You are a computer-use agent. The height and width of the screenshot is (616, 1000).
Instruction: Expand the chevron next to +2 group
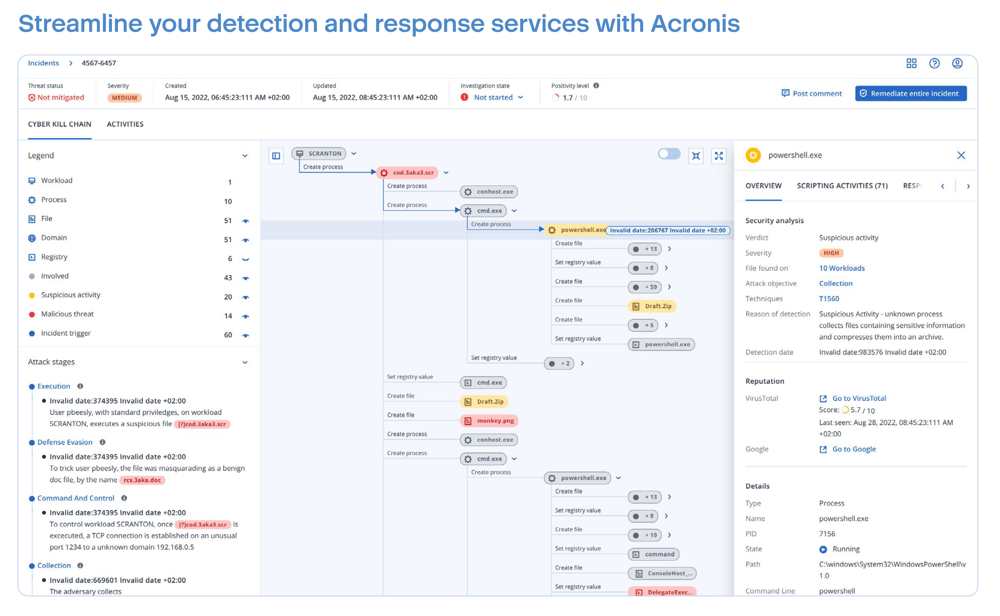(x=582, y=363)
